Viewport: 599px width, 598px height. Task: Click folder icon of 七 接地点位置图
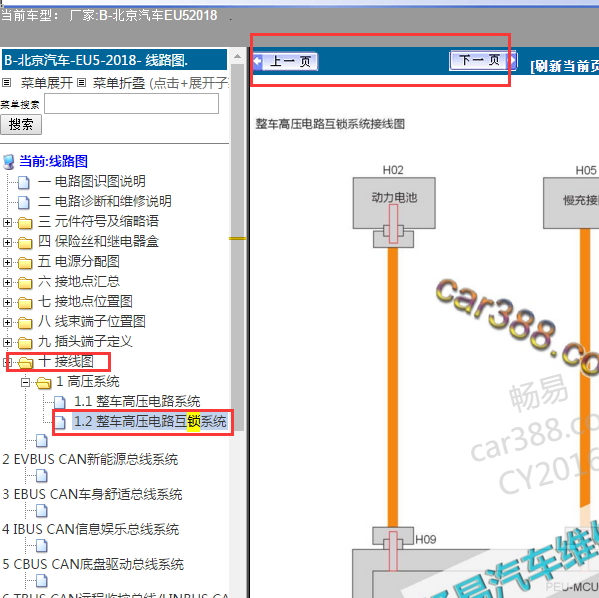tap(25, 303)
